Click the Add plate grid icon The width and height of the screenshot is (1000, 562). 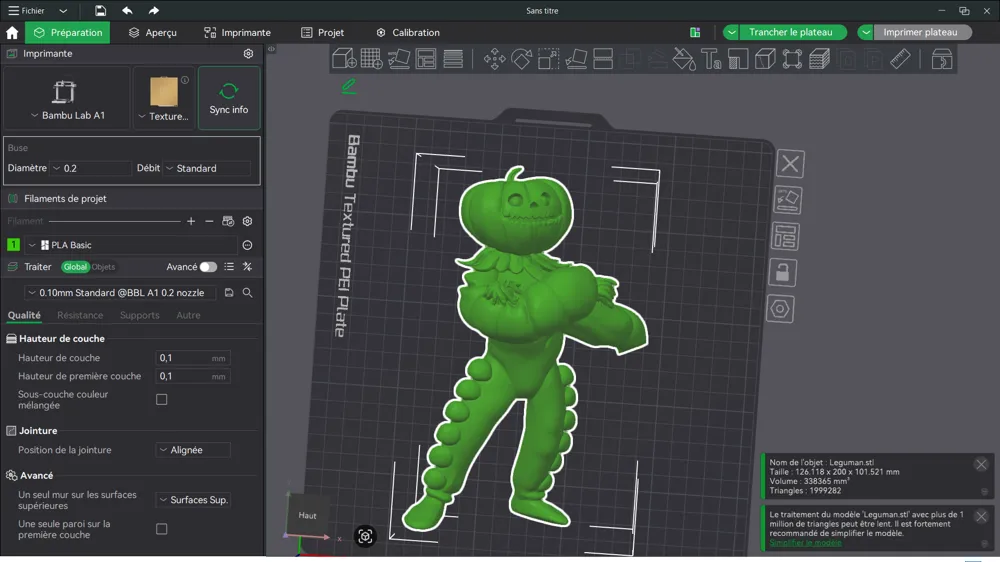[371, 59]
